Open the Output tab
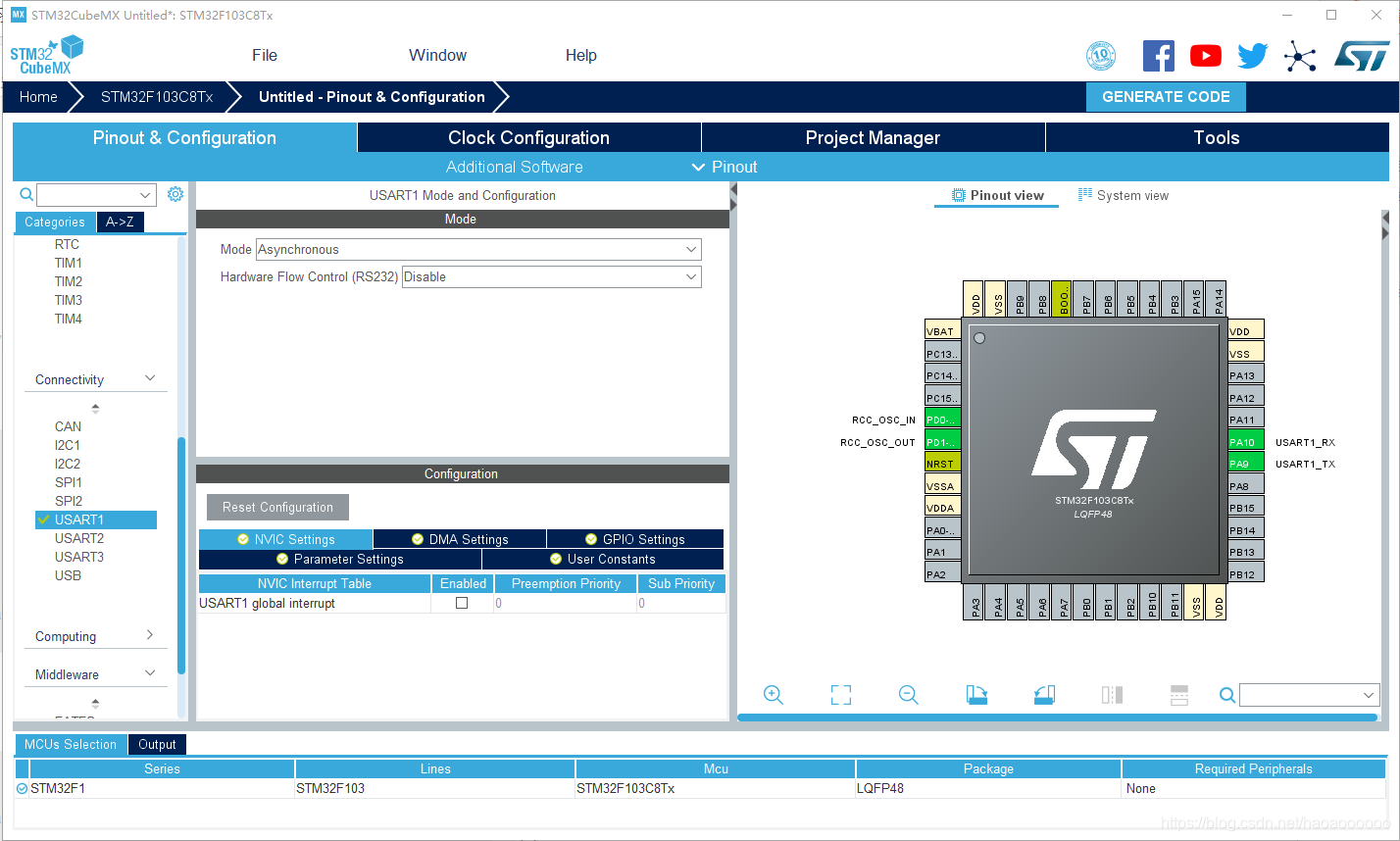Screen dimensions: 1400x841 (x=157, y=745)
